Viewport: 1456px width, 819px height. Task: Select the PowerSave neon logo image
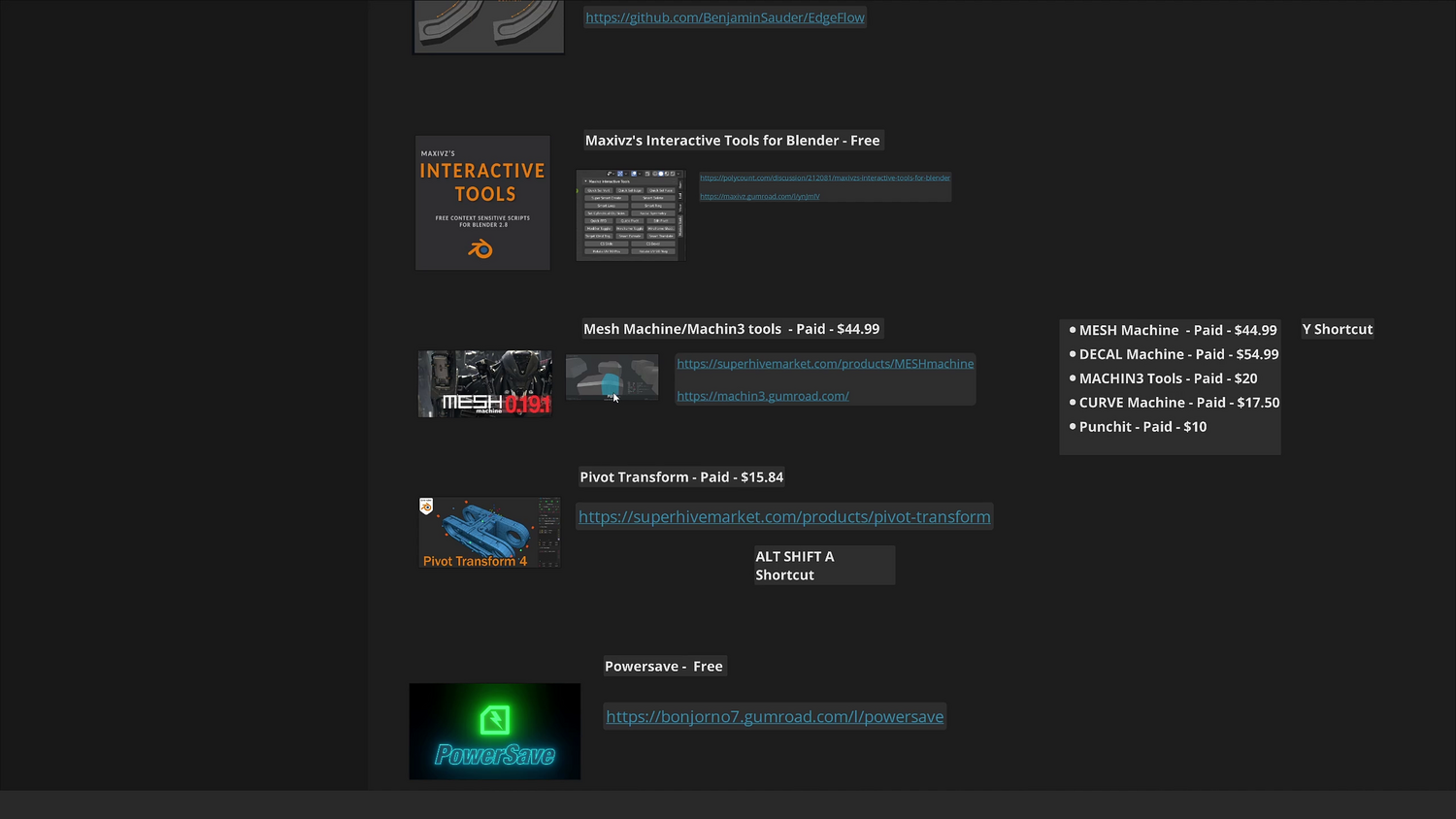click(495, 732)
